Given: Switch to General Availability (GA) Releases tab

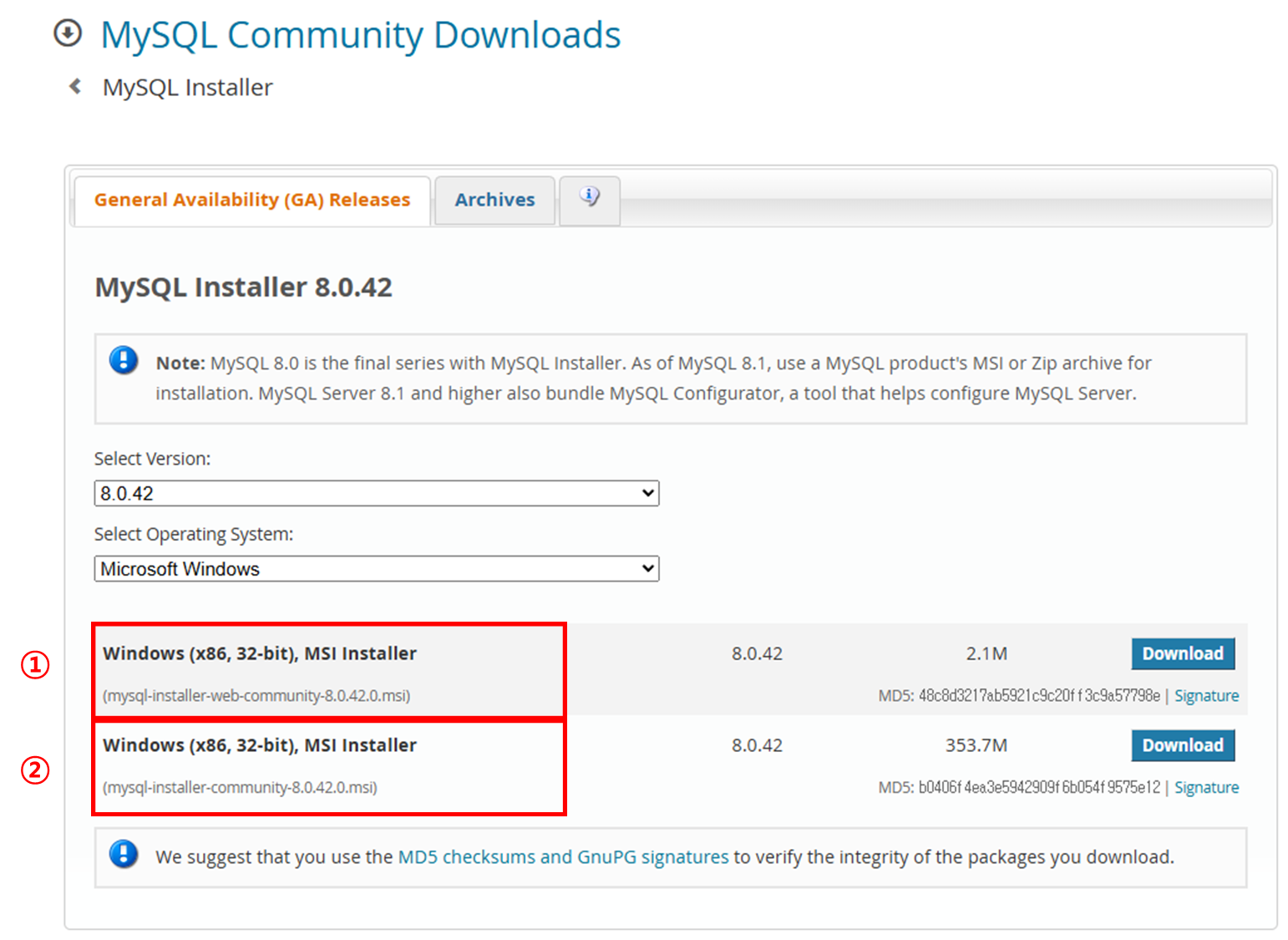Looking at the screenshot, I should click(x=252, y=200).
